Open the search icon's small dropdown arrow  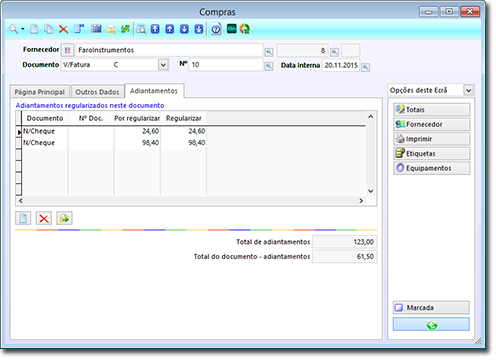pyautogui.click(x=23, y=29)
